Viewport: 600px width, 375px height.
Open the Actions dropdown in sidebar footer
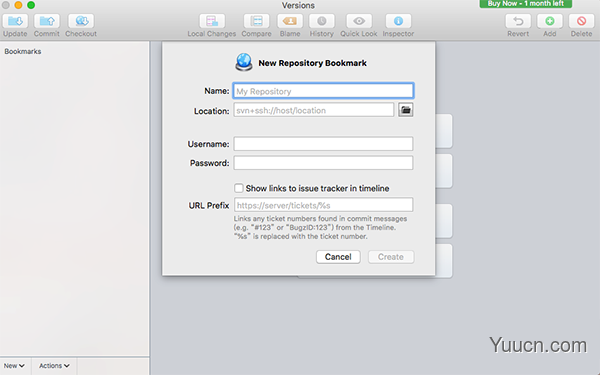(54, 366)
